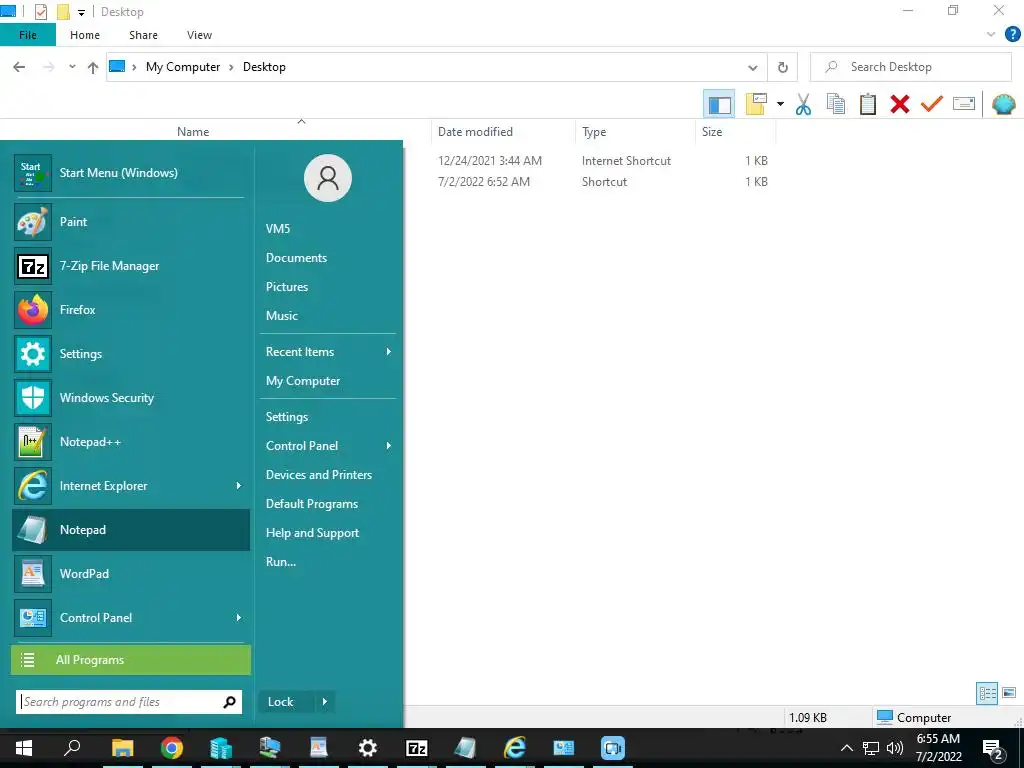Image resolution: width=1024 pixels, height=768 pixels.
Task: Open WordPad from the Start menu
Action: 131,574
